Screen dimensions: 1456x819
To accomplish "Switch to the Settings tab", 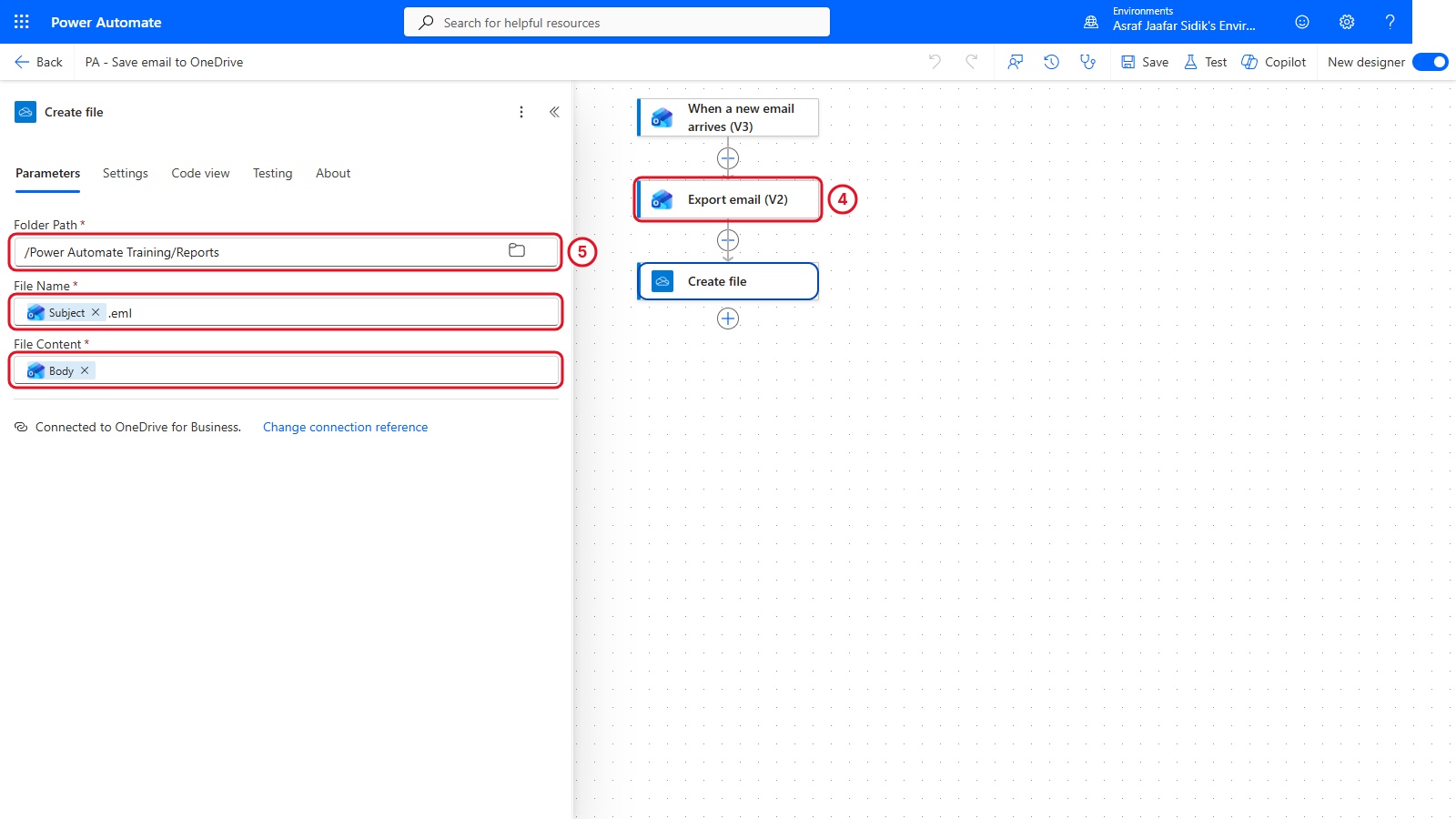I will tap(126, 173).
